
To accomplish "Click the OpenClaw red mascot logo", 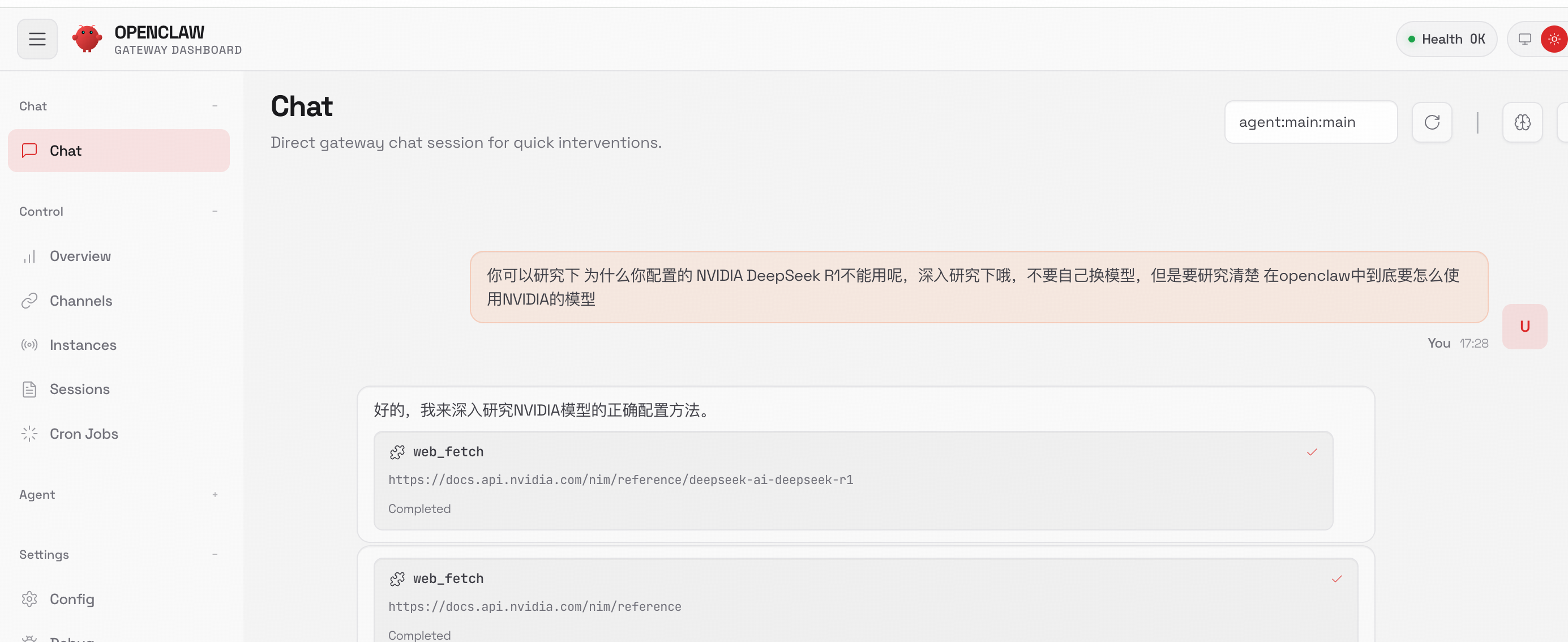I will 87,39.
